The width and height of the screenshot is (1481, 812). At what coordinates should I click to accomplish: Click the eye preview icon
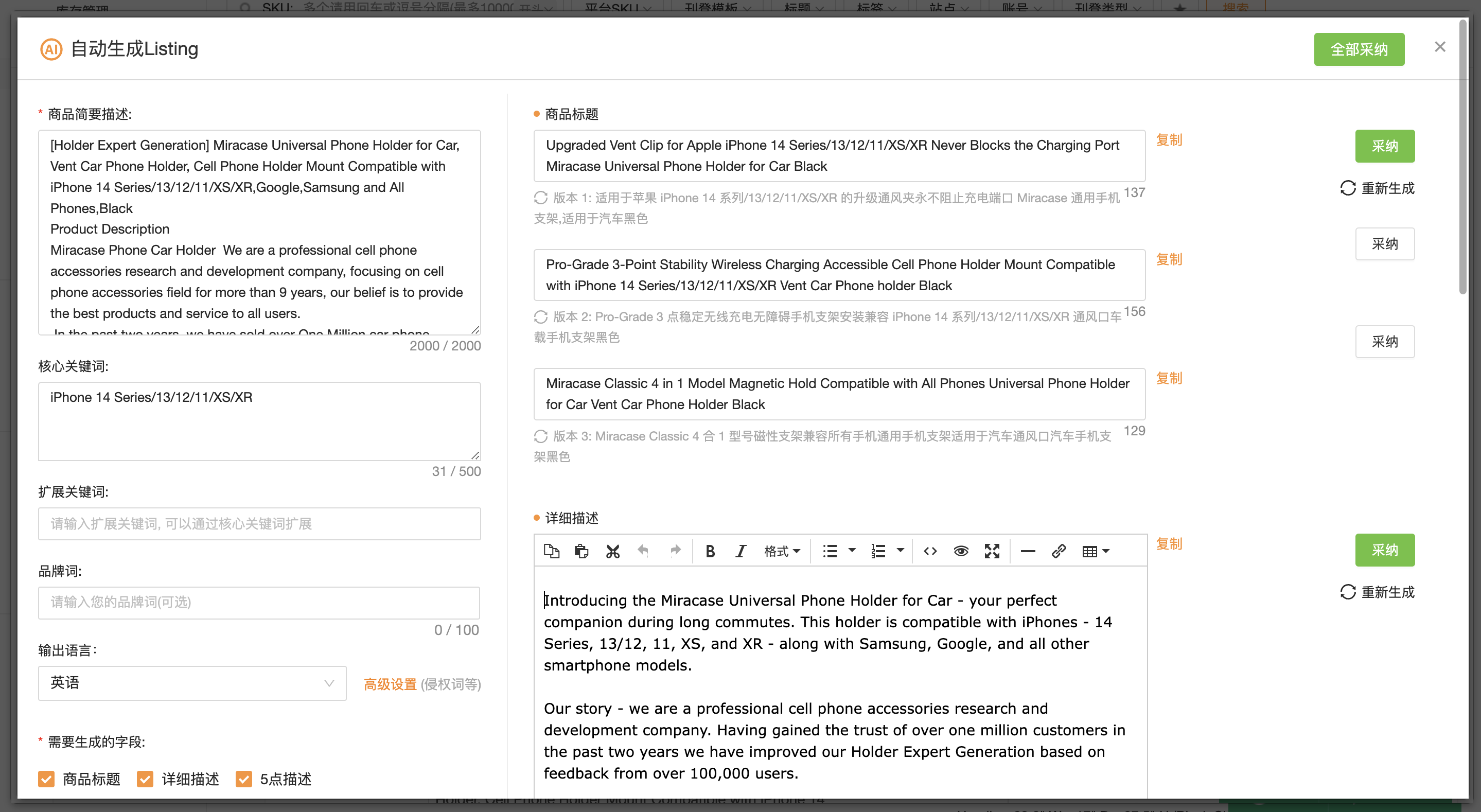coord(961,551)
